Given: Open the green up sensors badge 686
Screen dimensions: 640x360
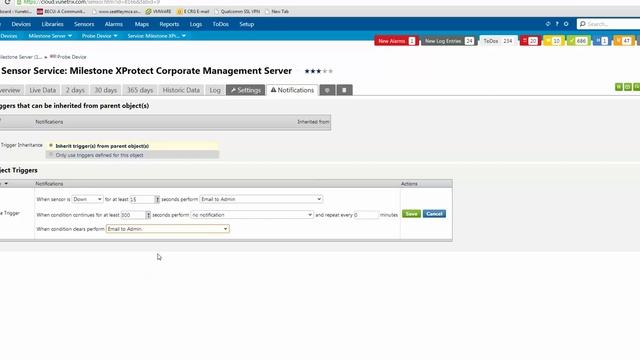Looking at the screenshot, I should pos(578,41).
